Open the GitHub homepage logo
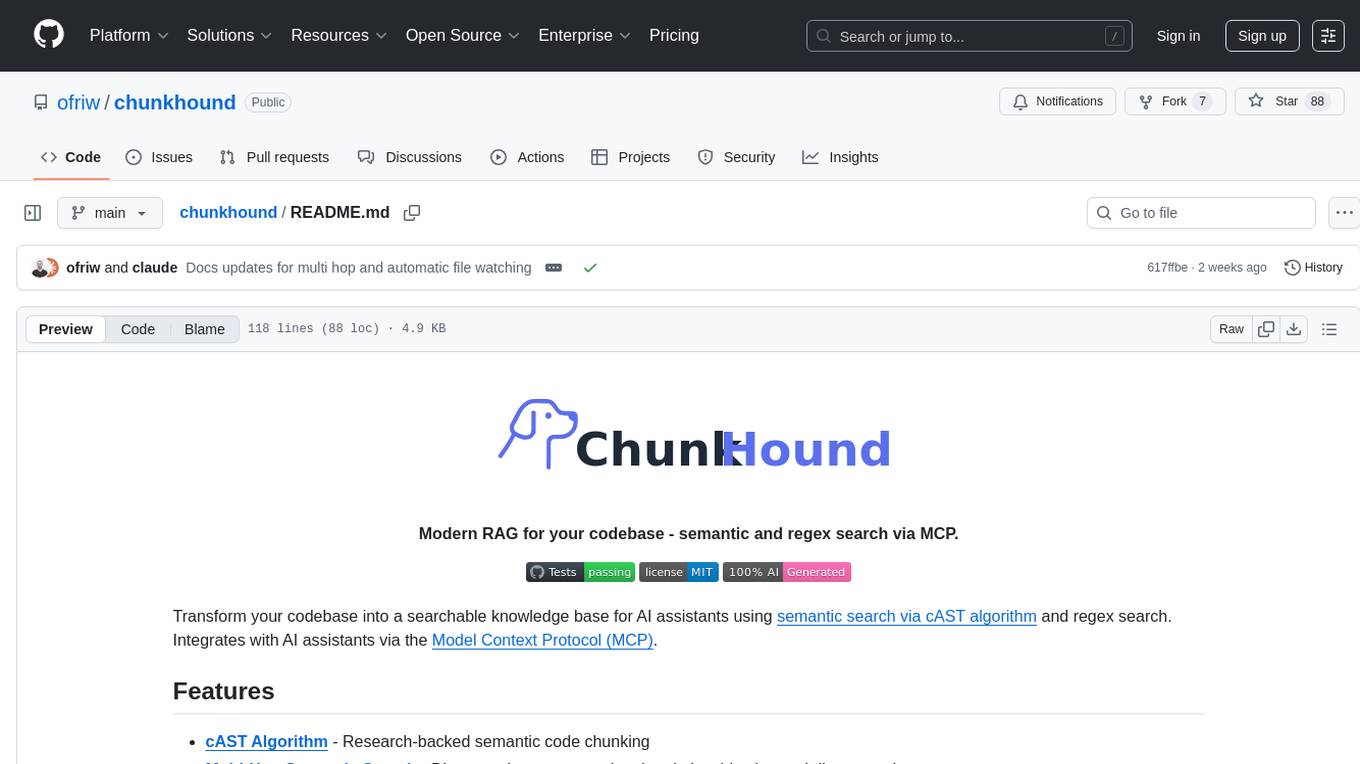Screen dimensions: 1360x764 (x=49, y=35)
